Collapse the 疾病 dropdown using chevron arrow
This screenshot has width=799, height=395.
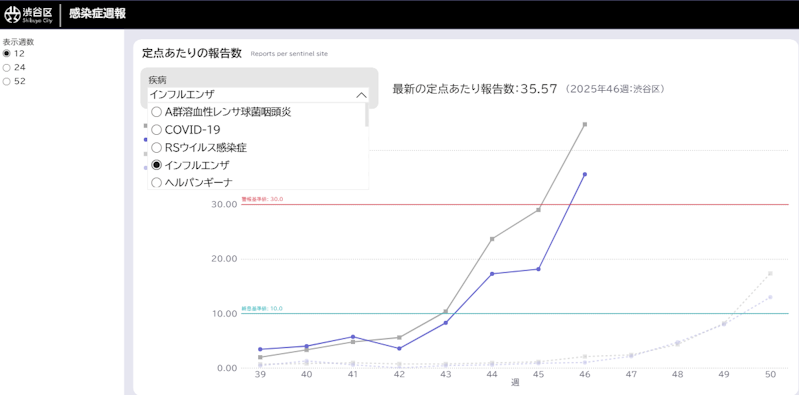tap(361, 95)
